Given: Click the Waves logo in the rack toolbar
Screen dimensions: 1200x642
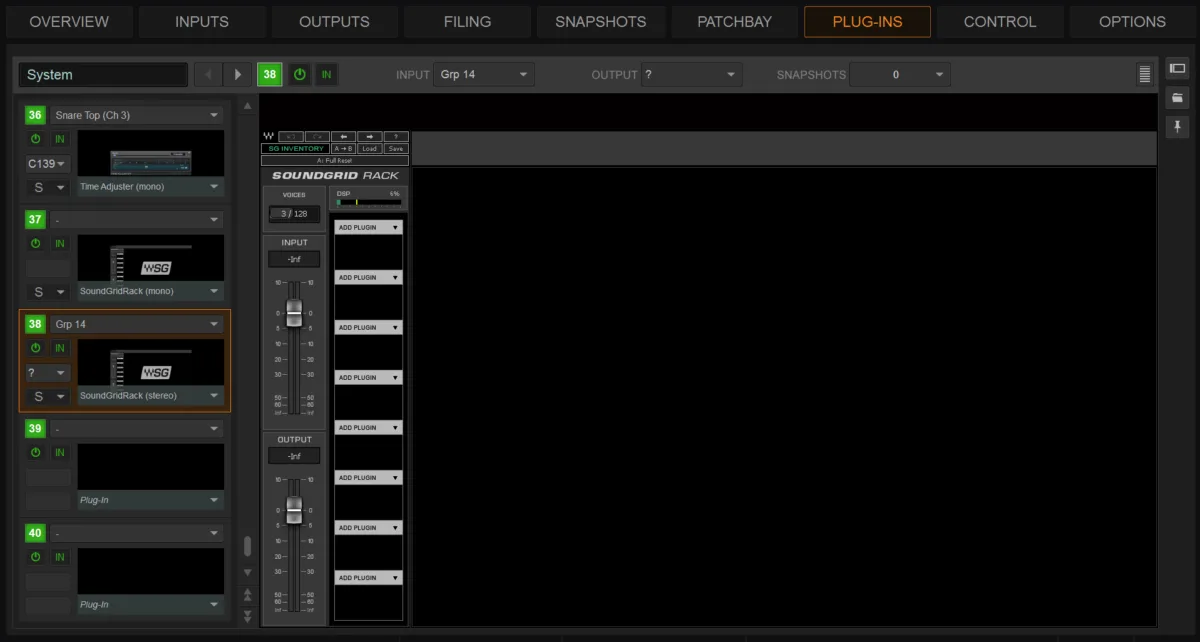Looking at the screenshot, I should 268,136.
